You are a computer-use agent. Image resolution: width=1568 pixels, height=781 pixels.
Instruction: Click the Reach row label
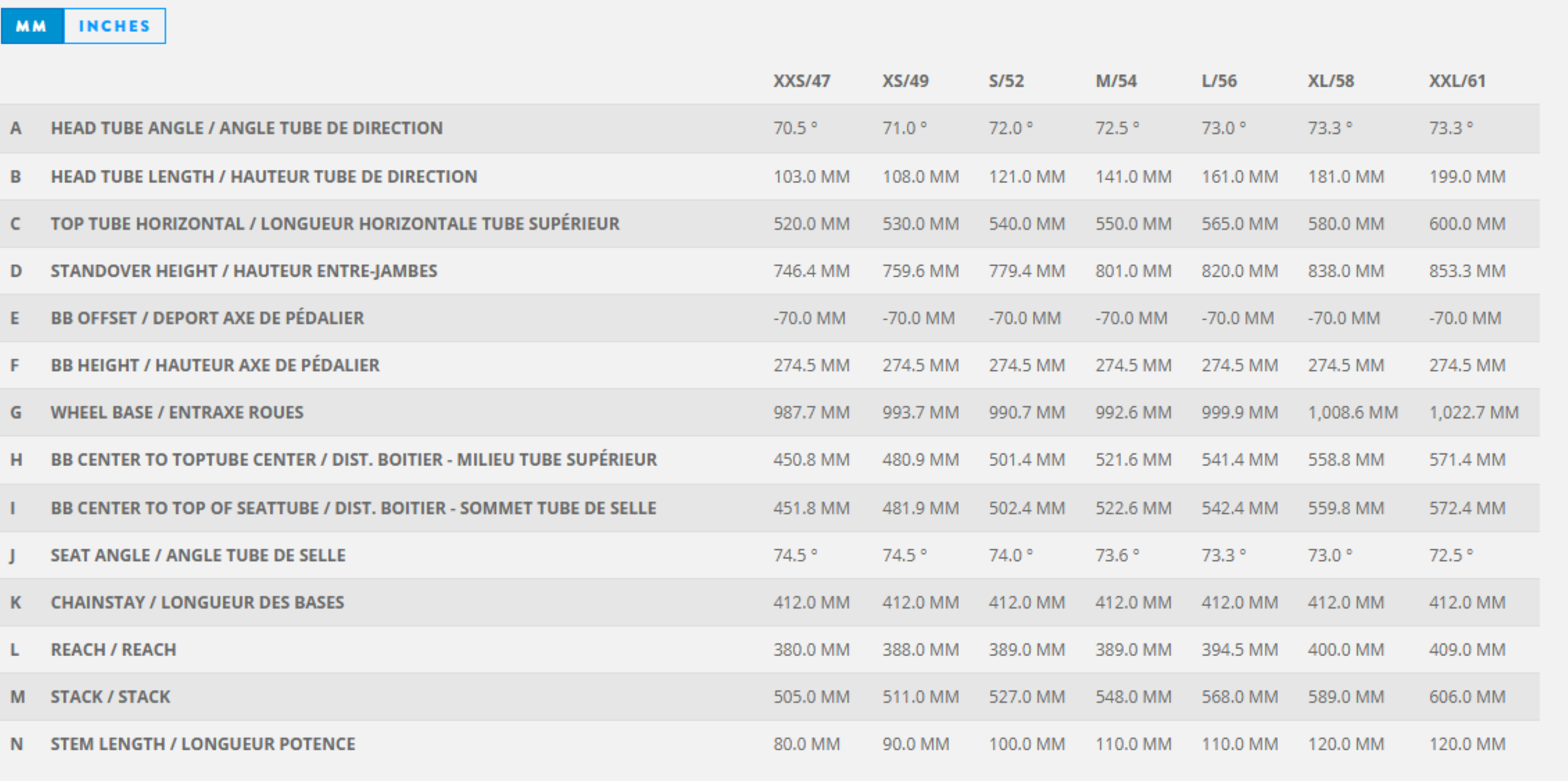(x=113, y=650)
